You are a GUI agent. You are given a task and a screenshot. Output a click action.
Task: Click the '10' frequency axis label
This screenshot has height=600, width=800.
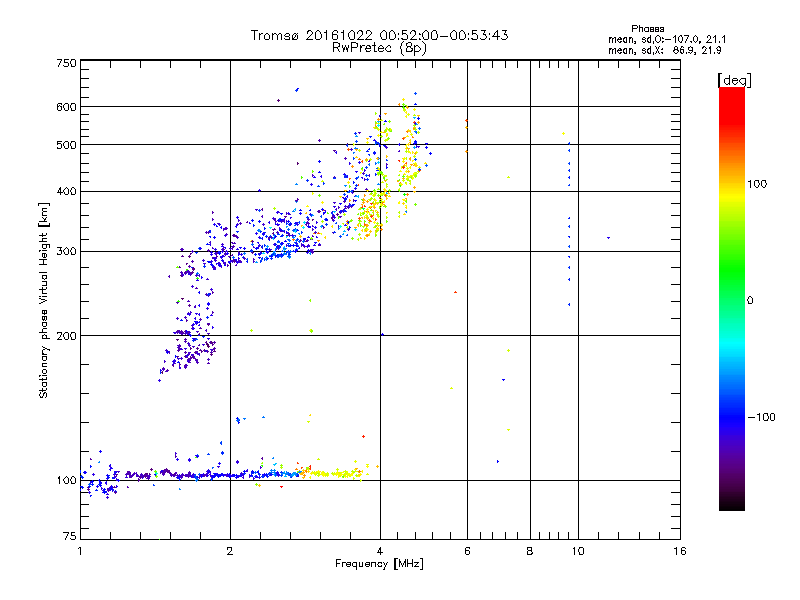[x=578, y=551]
